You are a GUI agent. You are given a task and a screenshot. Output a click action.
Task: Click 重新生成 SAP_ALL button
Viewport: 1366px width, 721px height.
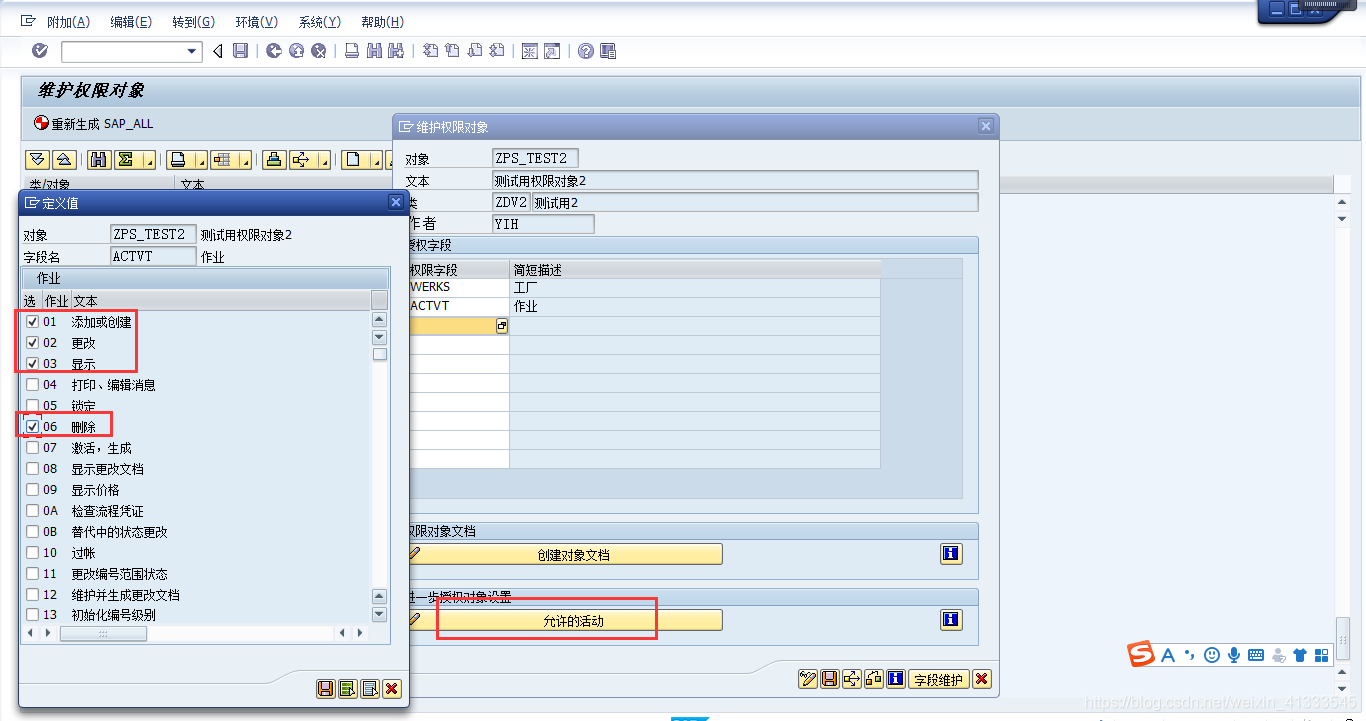[94, 124]
